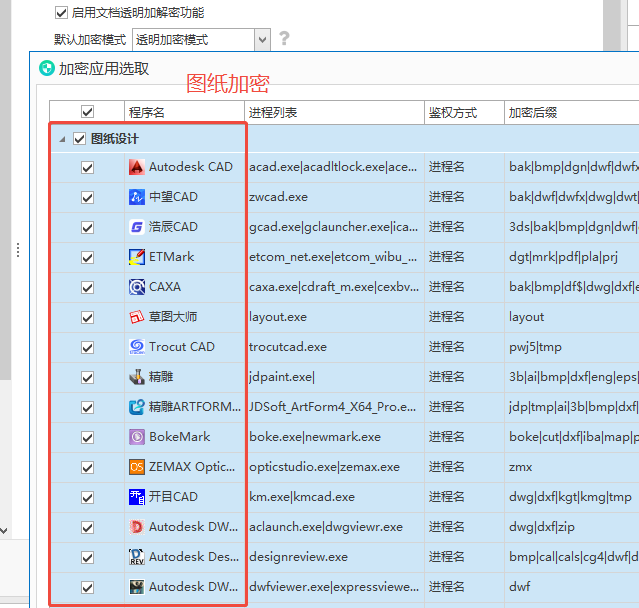Click the icon beside aclaunch.exe row
The height and width of the screenshot is (608, 639).
[x=137, y=527]
